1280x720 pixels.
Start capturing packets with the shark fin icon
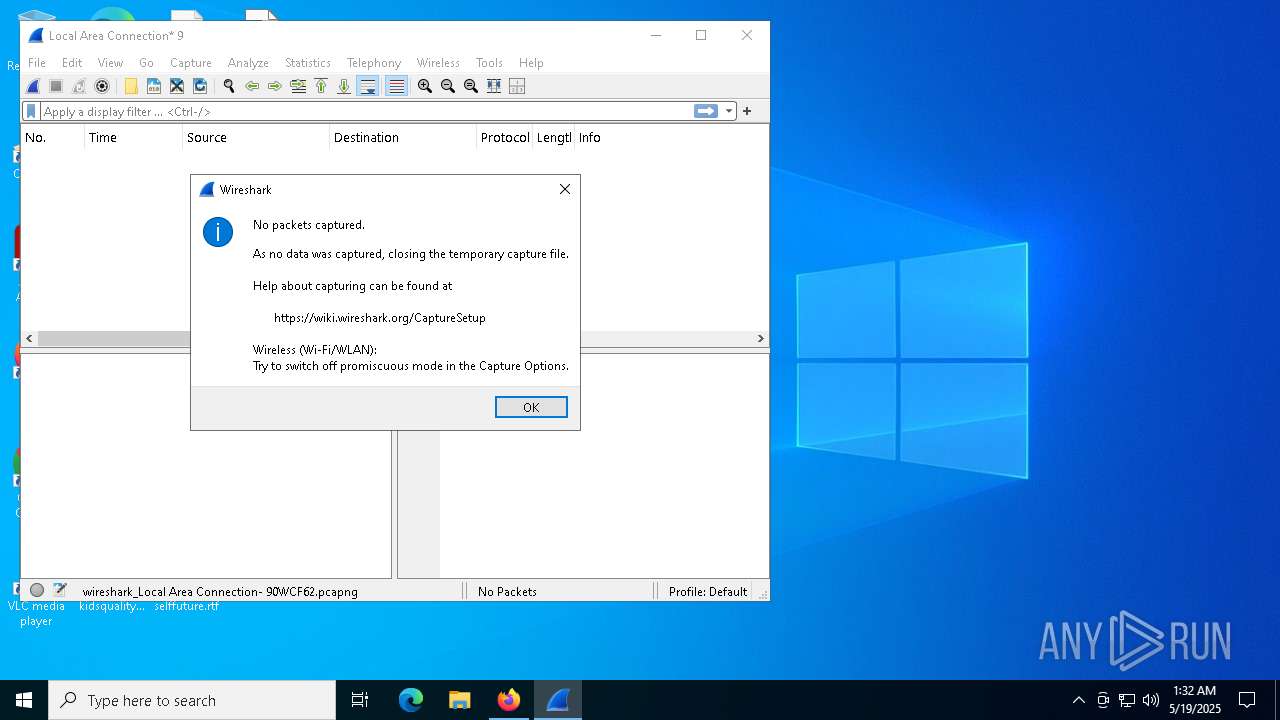click(33, 86)
